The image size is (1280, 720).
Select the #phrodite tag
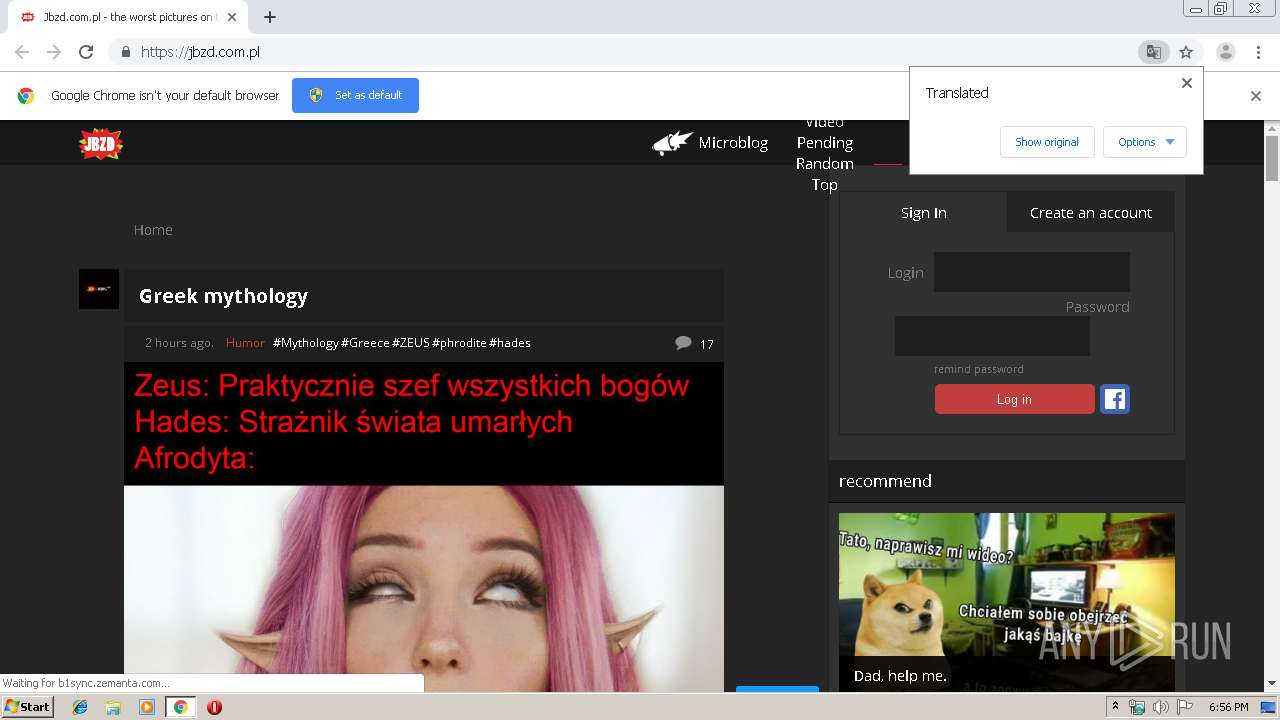[x=459, y=343]
